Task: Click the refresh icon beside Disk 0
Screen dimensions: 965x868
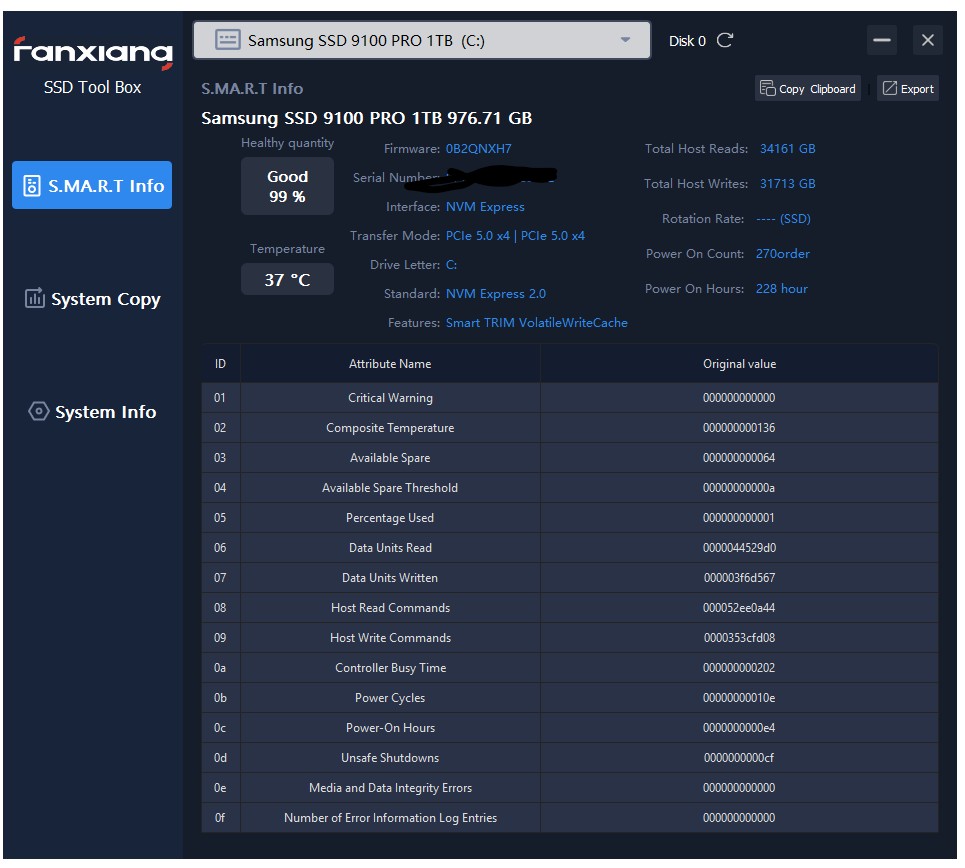Action: click(x=725, y=40)
